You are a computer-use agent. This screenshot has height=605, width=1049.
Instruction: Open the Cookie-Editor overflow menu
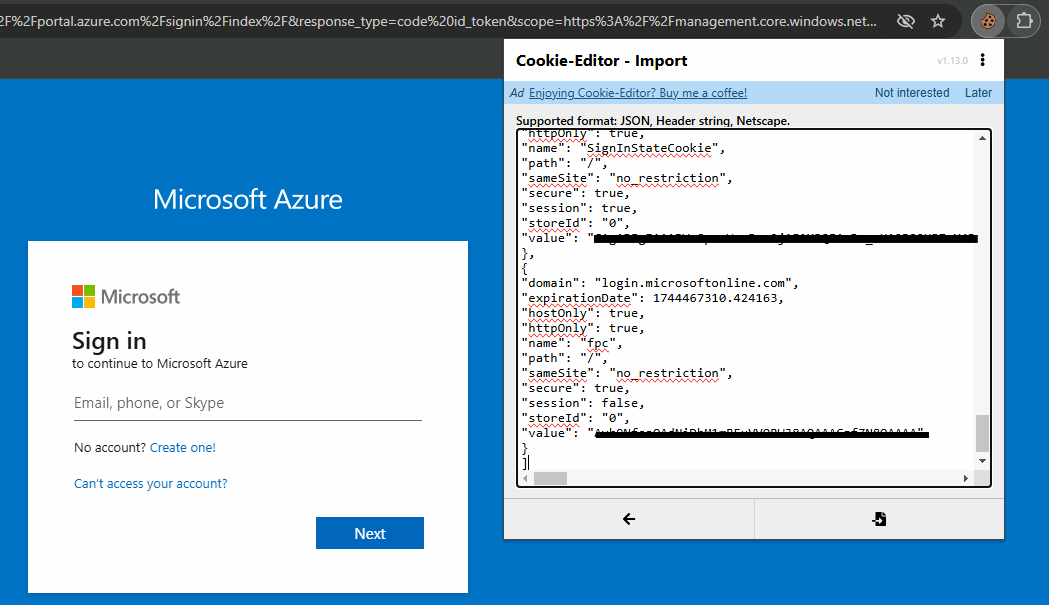click(982, 61)
